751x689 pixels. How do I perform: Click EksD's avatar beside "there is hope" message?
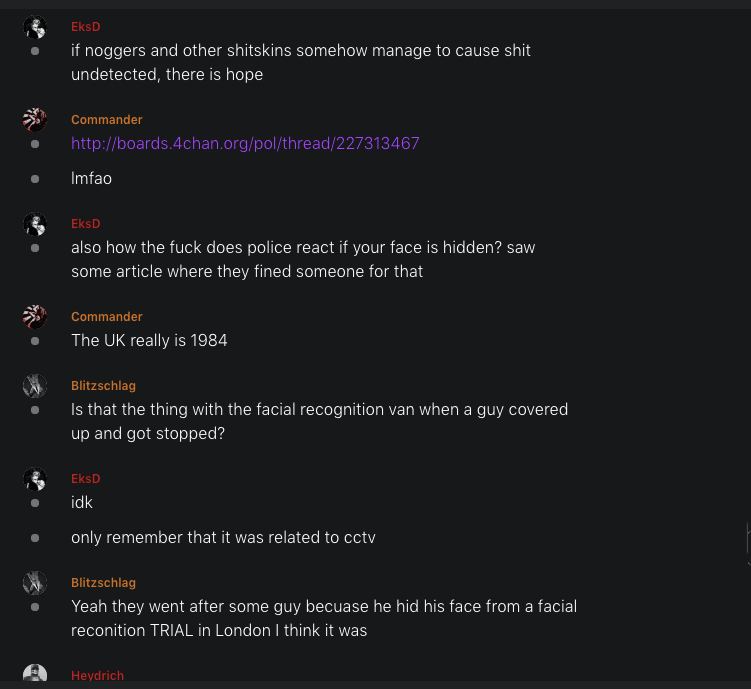tap(35, 28)
